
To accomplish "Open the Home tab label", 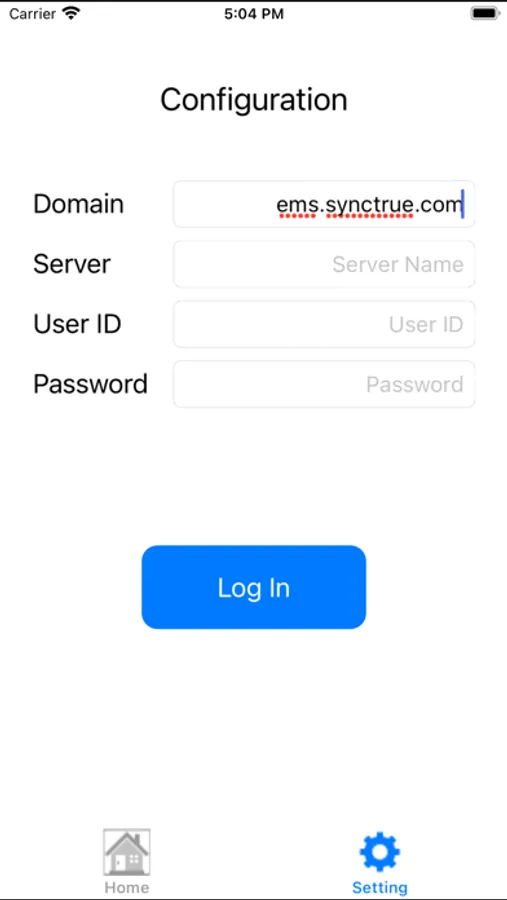I will (127, 887).
